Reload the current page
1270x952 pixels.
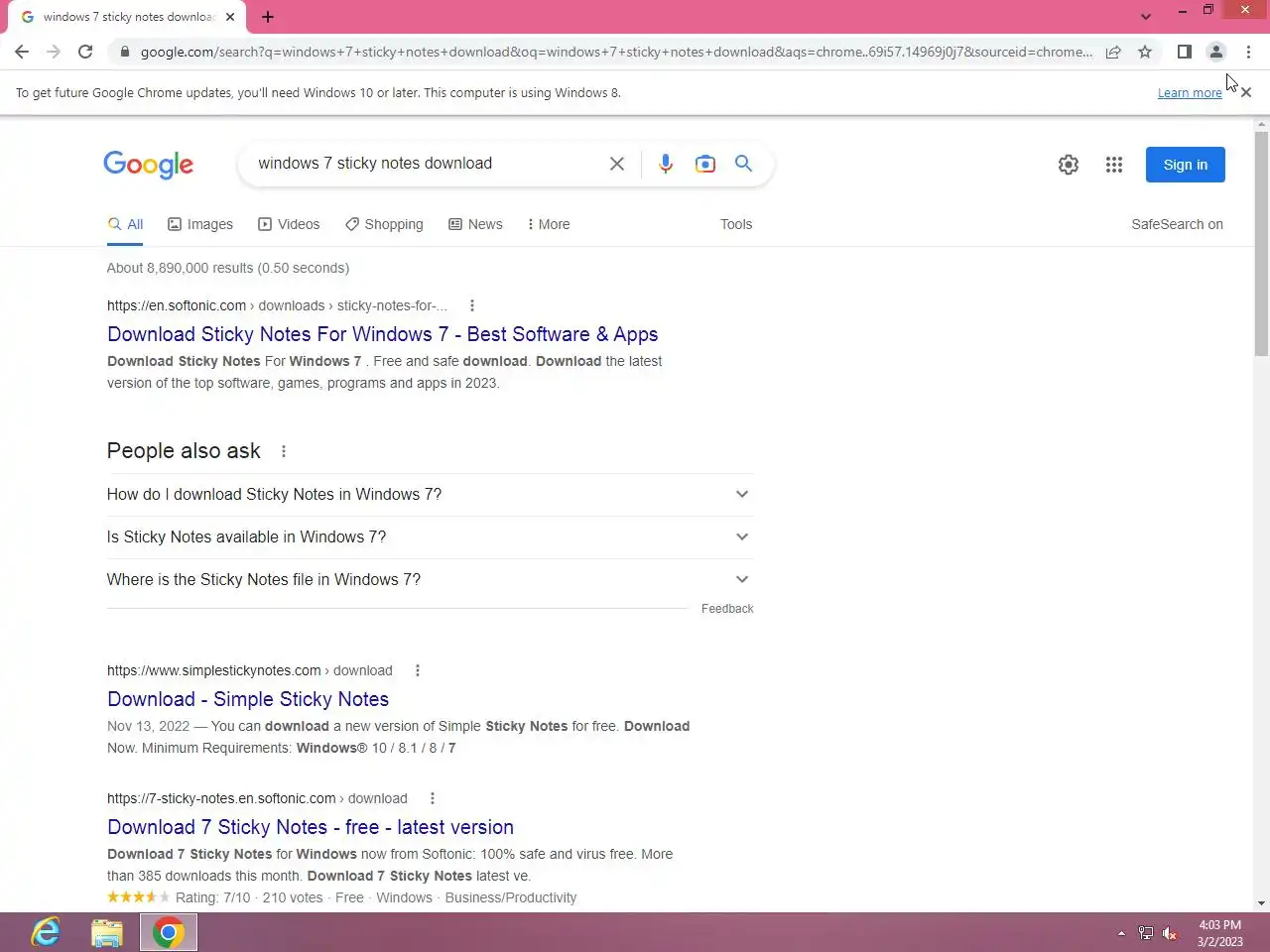point(85,52)
